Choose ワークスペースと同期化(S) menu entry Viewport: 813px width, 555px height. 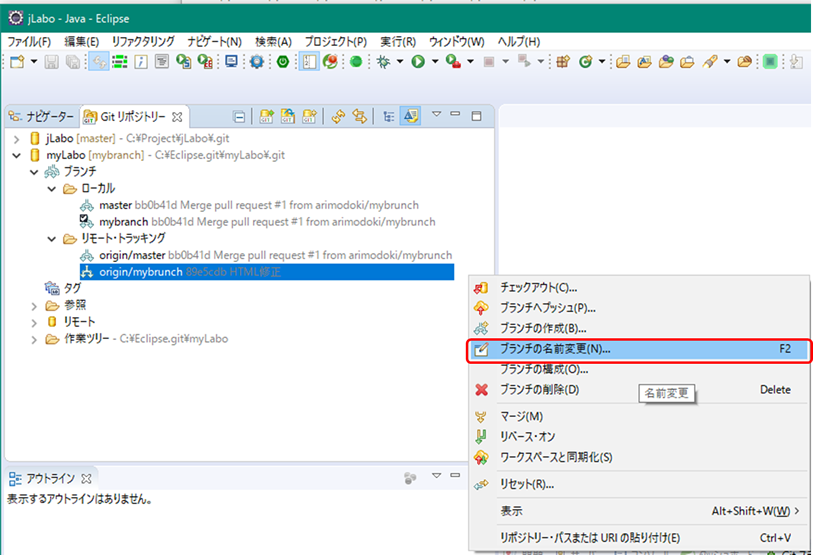(638, 457)
